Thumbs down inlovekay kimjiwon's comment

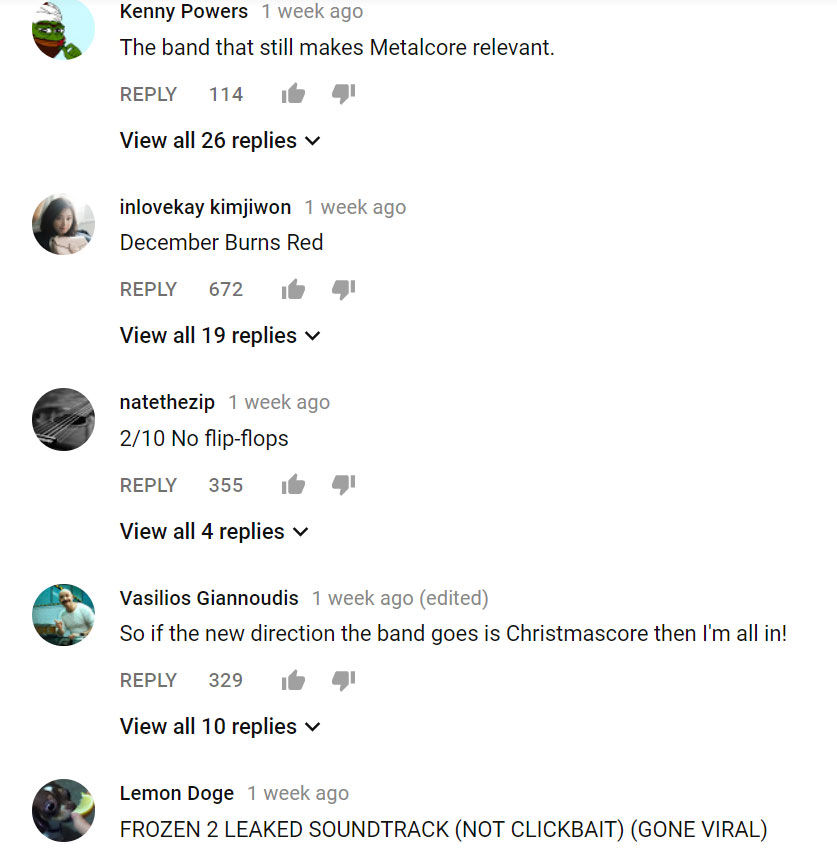pos(343,289)
